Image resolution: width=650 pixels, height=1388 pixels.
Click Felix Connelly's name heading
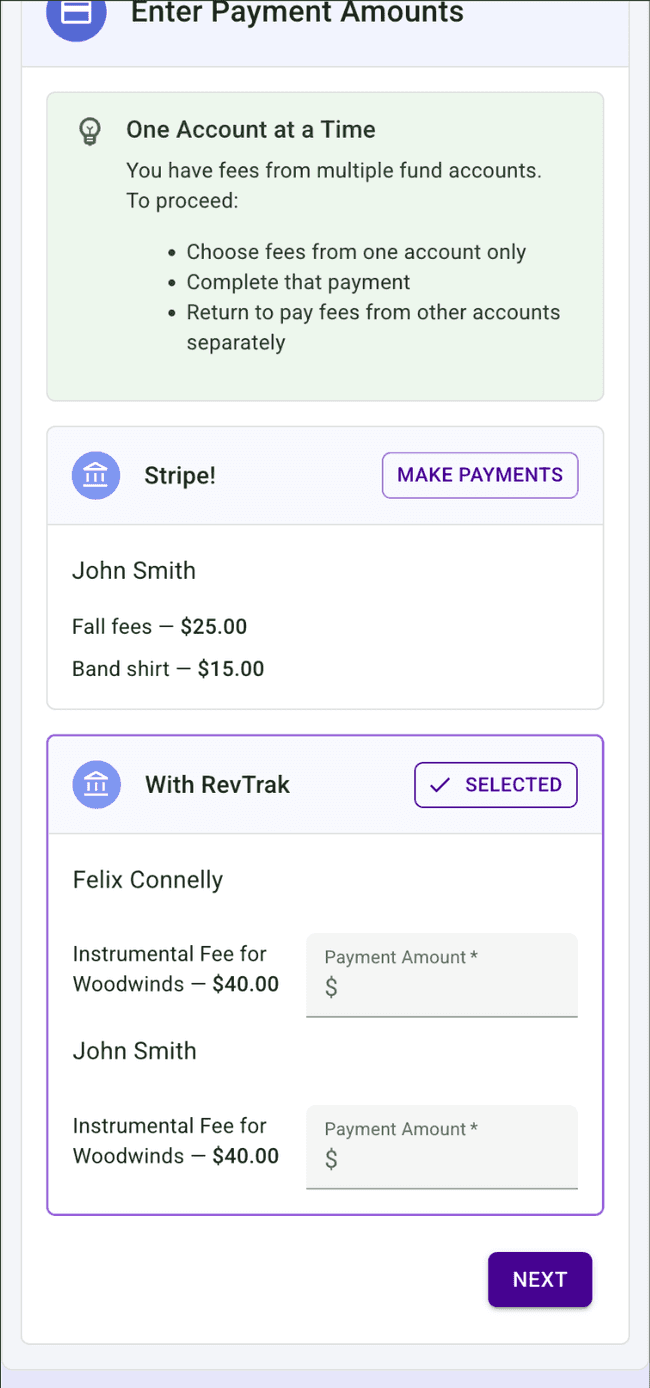pos(147,879)
